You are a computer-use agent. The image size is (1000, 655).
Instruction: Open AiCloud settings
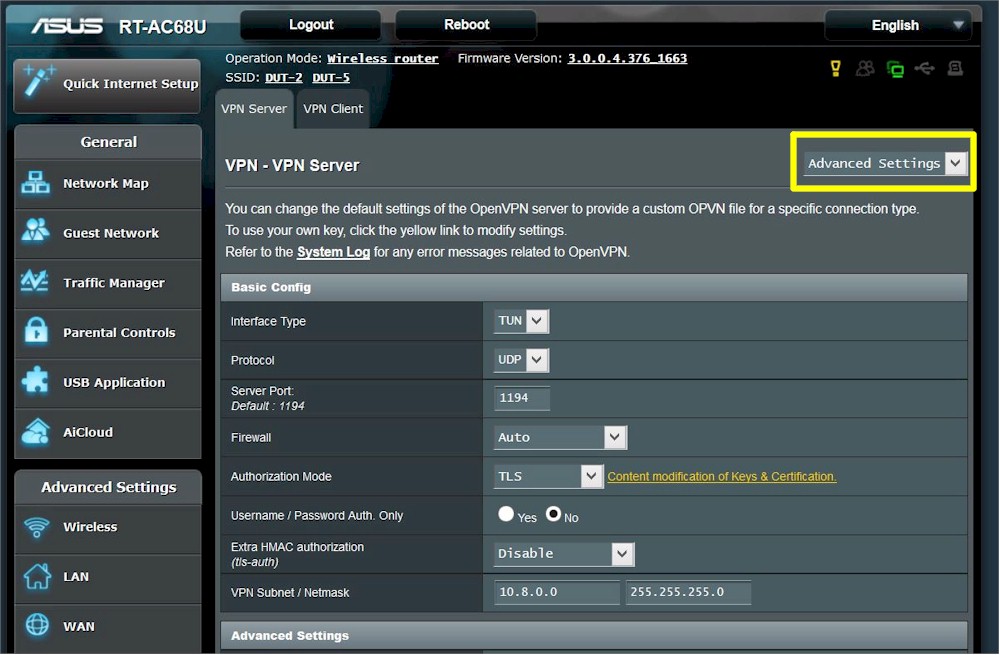coord(107,433)
